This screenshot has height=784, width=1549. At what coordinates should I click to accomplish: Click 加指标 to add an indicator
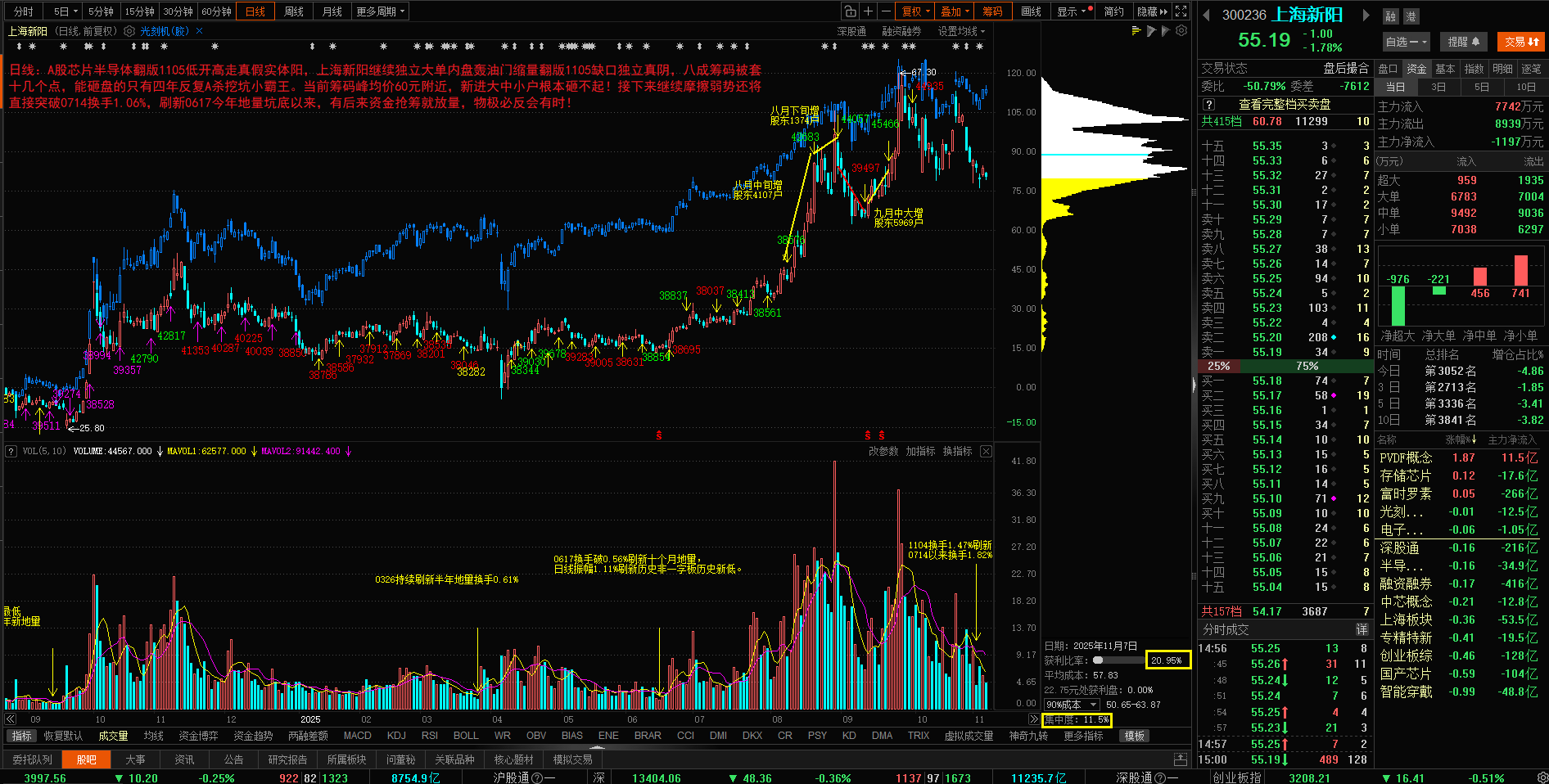(x=920, y=451)
